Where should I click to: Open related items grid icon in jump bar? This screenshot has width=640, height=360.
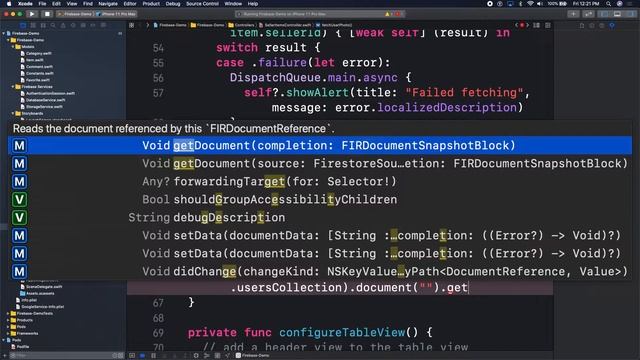click(131, 25)
